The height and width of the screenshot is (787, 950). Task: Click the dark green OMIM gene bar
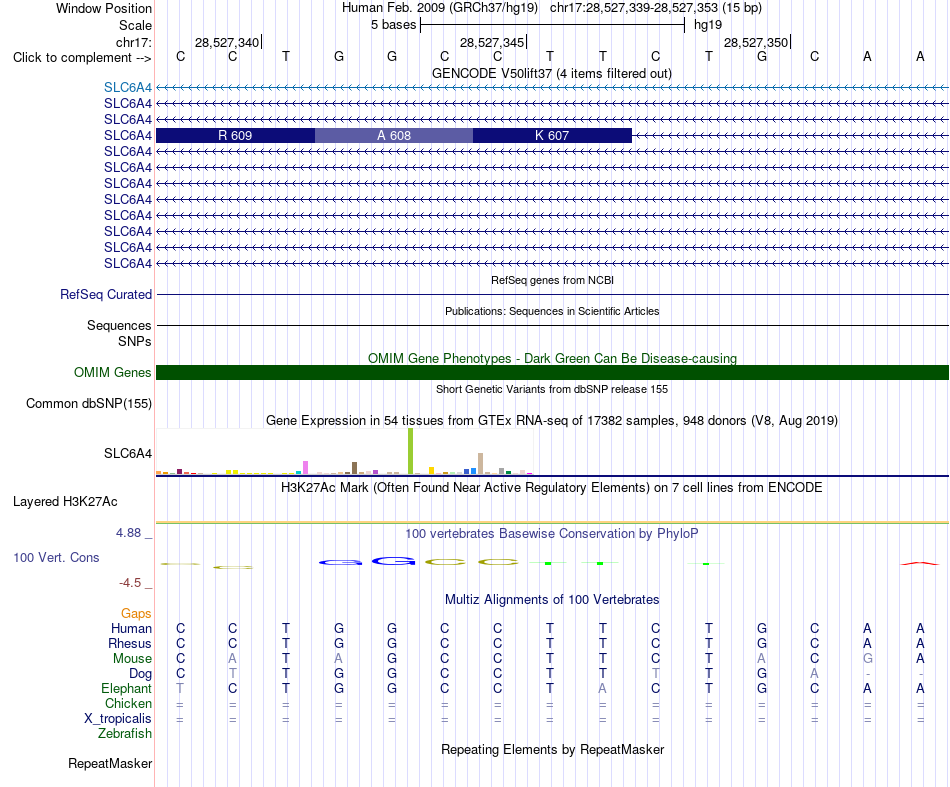coord(552,373)
